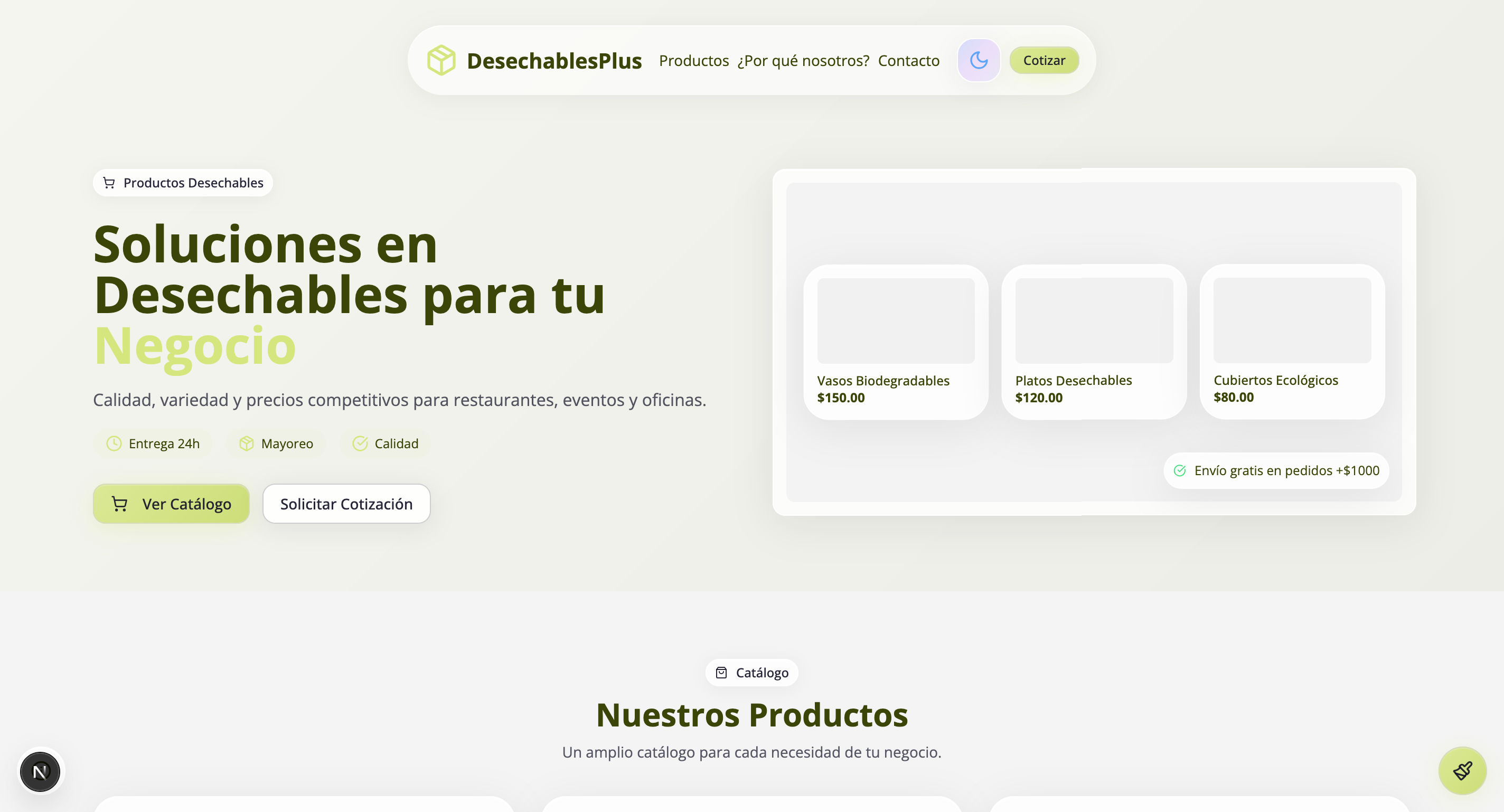
Task: Click the $150.00 price
Action: tap(841, 398)
